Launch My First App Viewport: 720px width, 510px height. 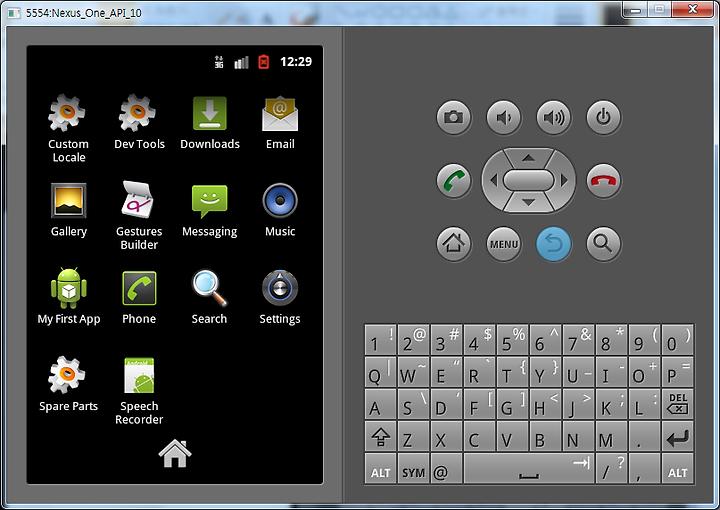pyautogui.click(x=68, y=296)
